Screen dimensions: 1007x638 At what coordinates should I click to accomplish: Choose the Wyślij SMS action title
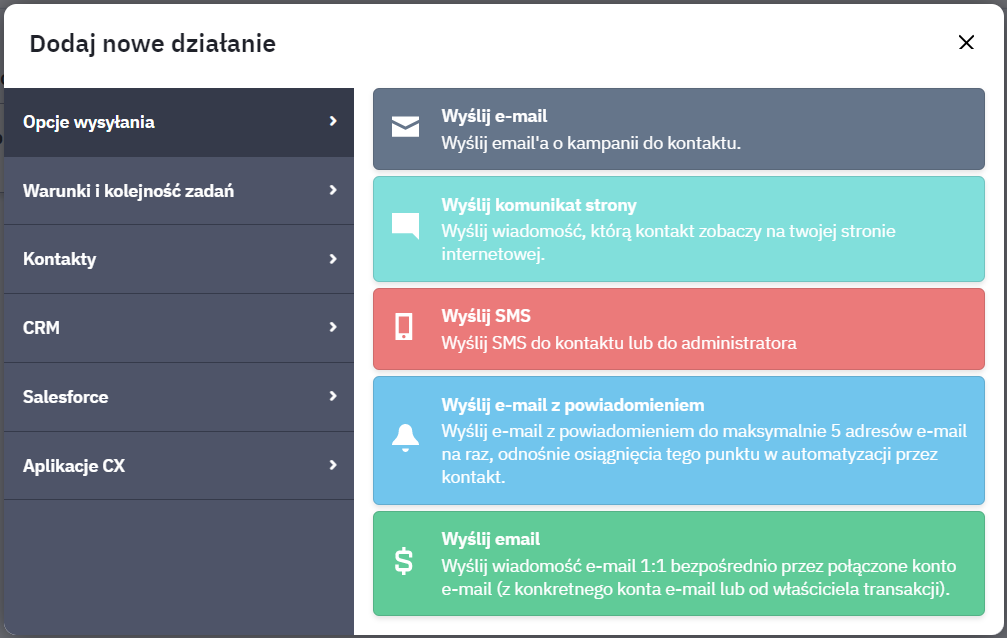(x=486, y=316)
